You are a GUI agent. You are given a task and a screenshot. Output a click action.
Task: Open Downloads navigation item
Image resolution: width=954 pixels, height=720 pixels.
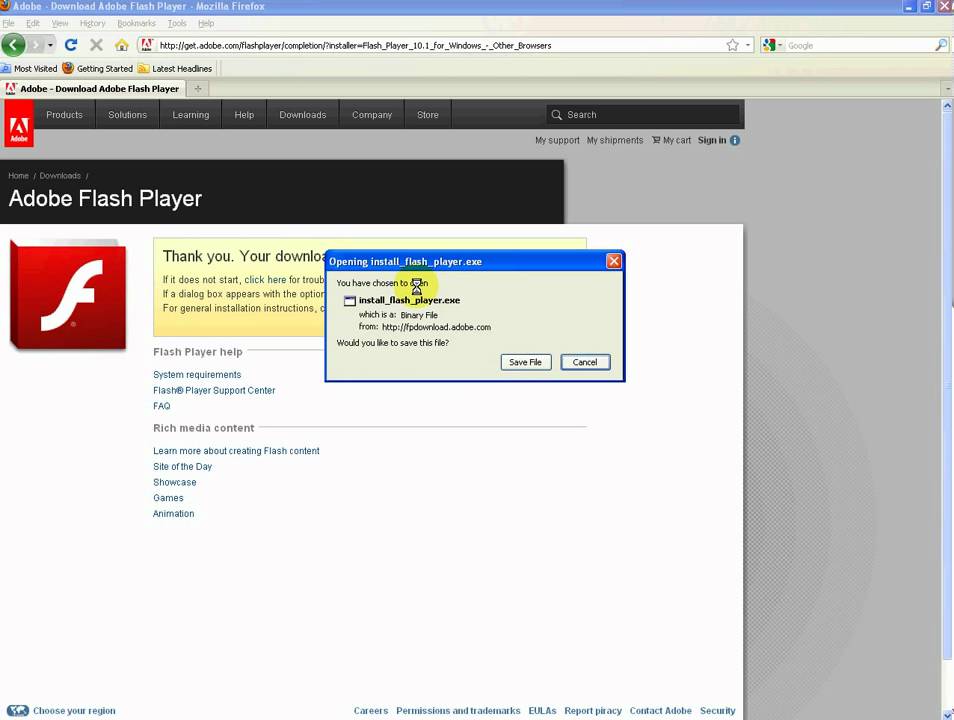(302, 114)
